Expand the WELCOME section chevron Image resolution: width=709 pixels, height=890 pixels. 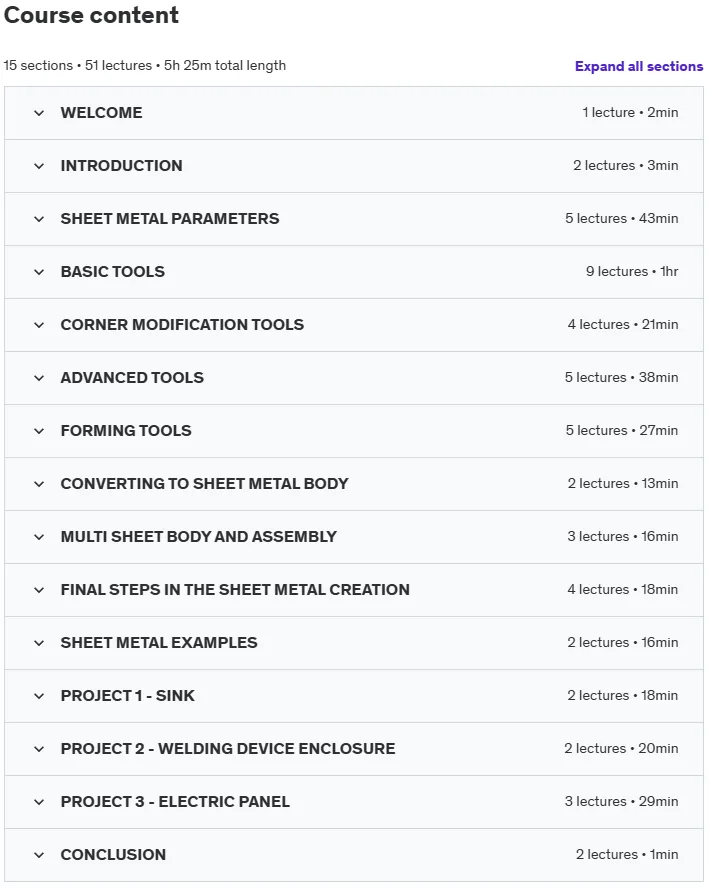tap(39, 113)
